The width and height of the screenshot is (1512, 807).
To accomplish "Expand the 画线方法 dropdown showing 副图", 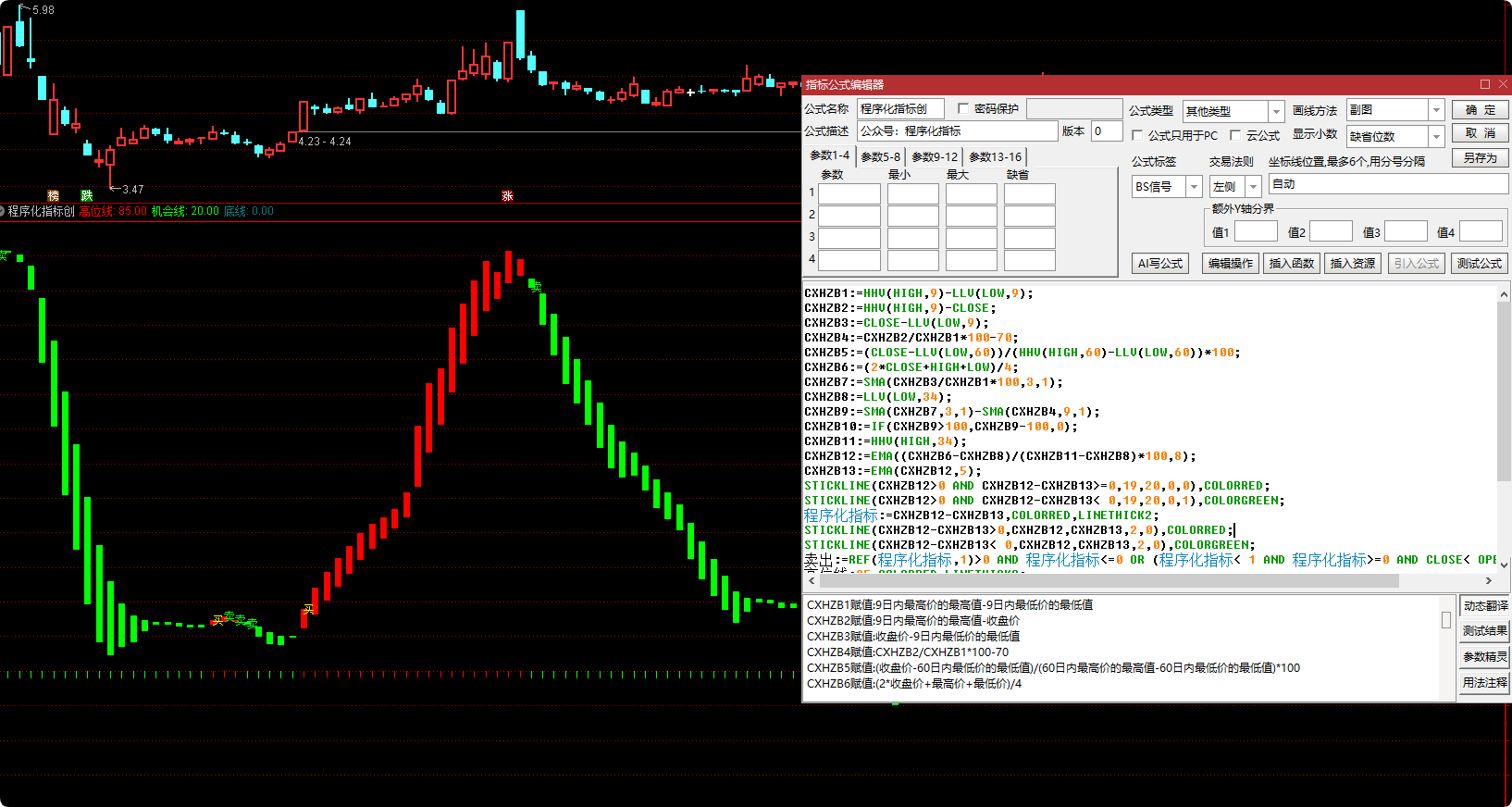I will coord(1436,110).
